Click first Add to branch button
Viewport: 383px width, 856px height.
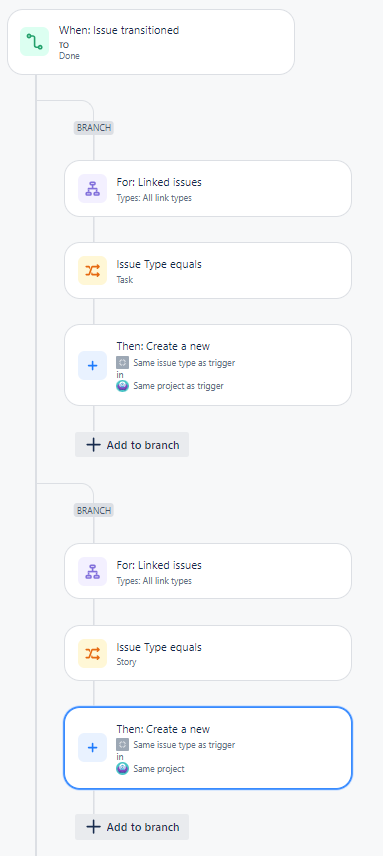coord(132,445)
